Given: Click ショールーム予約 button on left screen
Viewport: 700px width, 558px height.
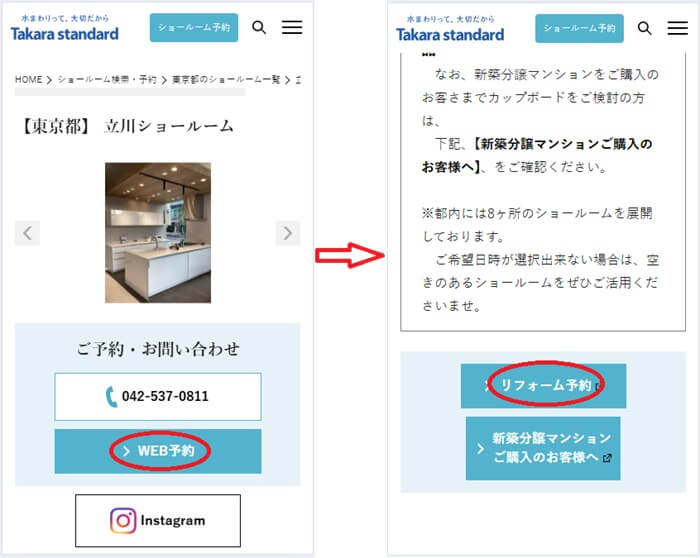Looking at the screenshot, I should 194,28.
